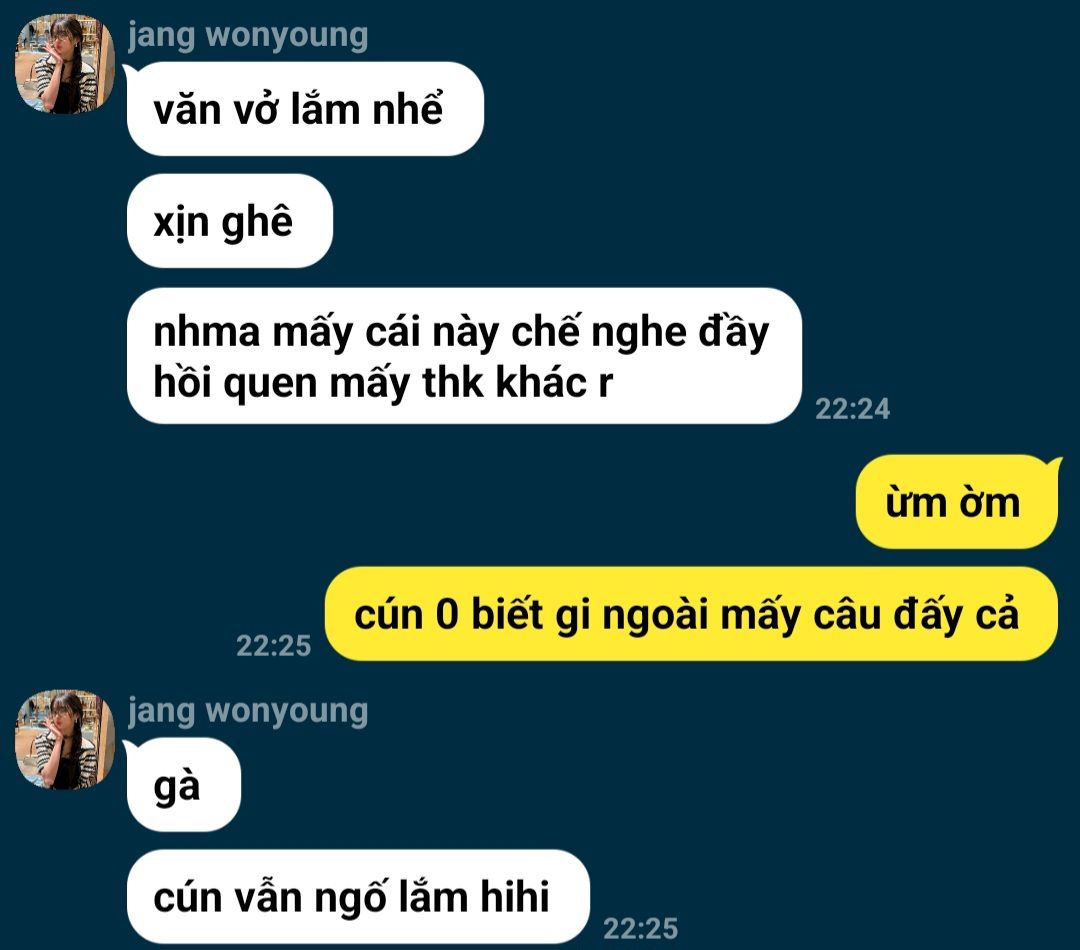Tap the lower jang wonyoung avatar
1080x950 pixels.
65,739
